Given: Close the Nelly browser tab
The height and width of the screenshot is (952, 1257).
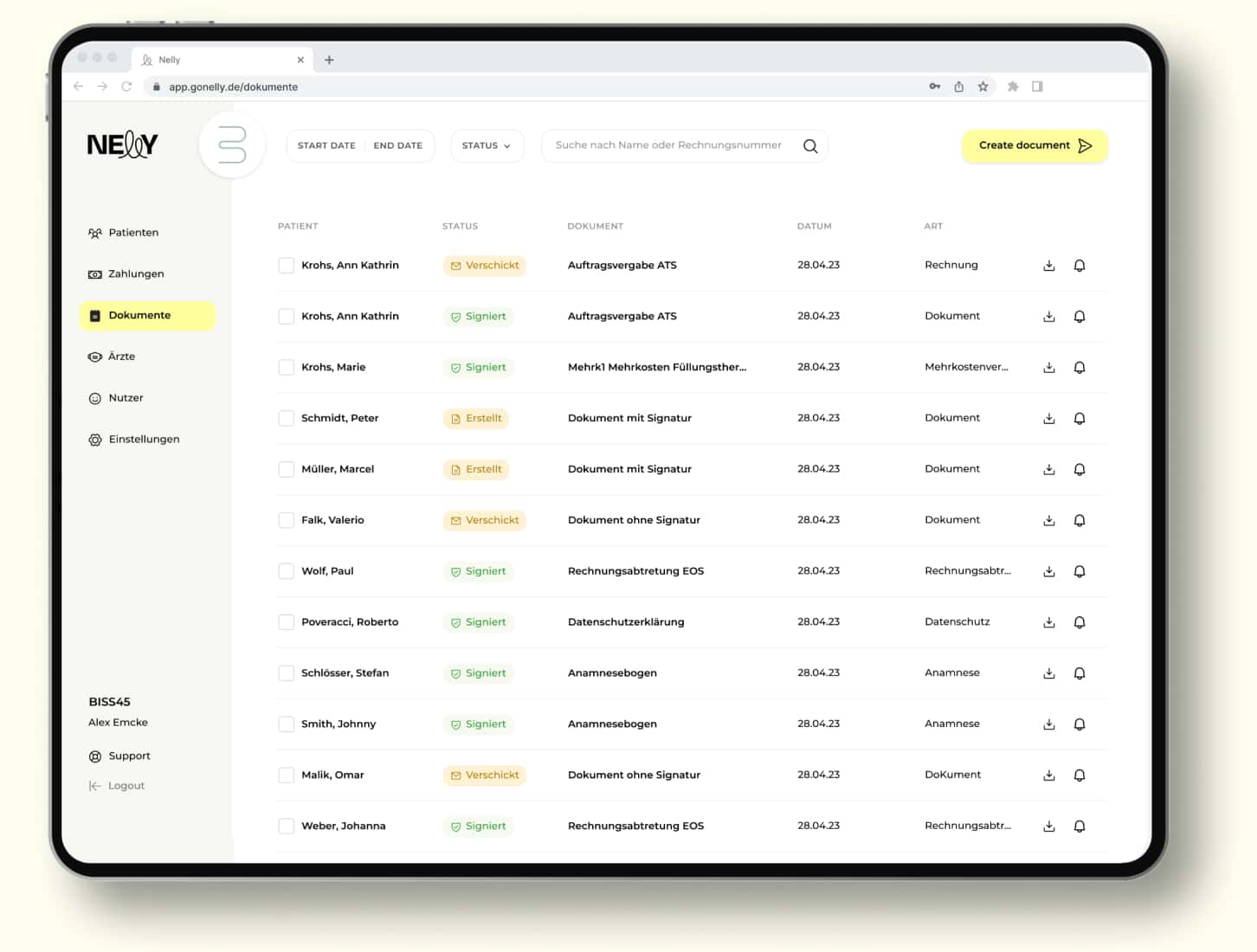Looking at the screenshot, I should click(x=300, y=60).
